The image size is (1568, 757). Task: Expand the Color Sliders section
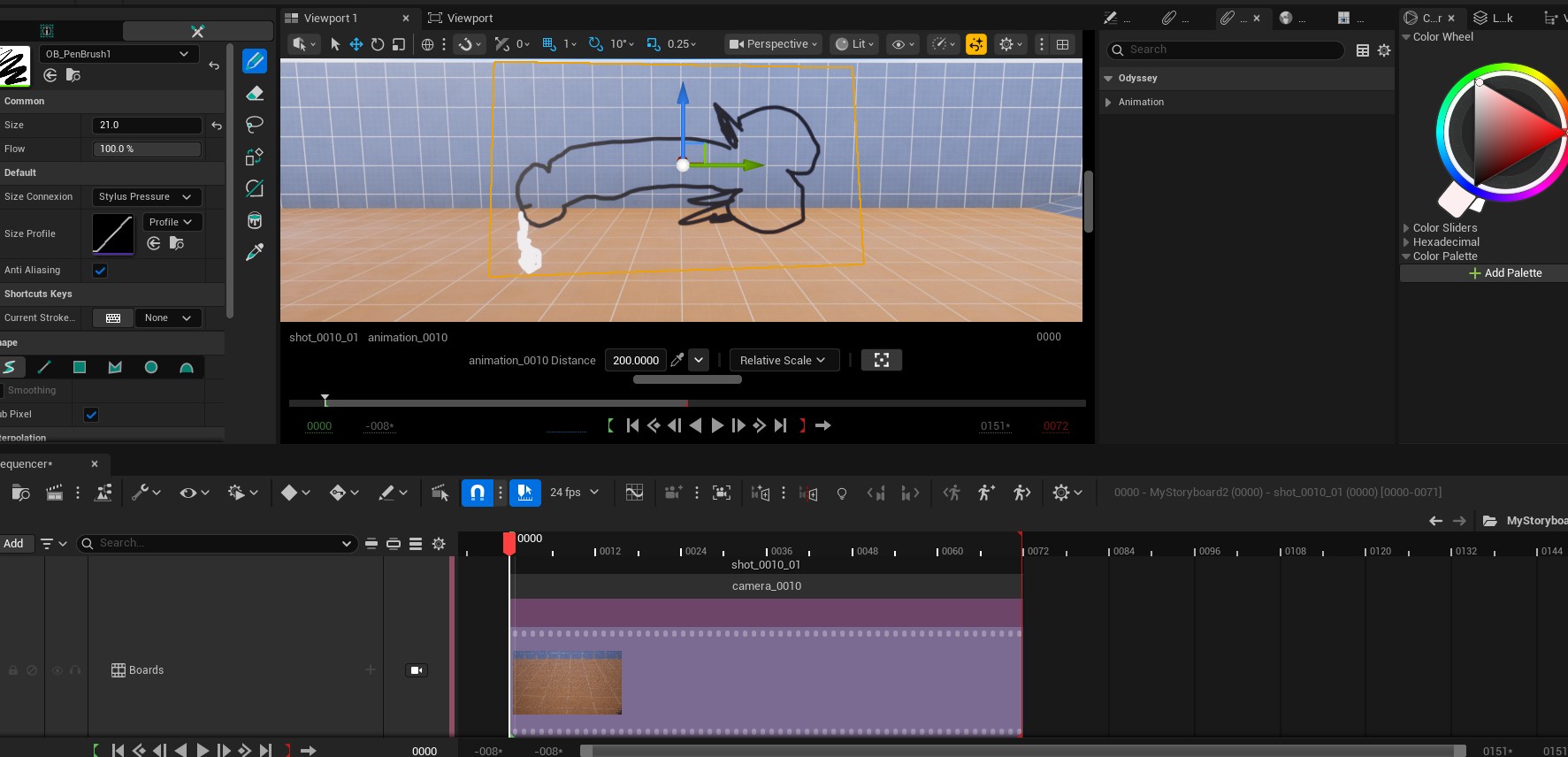[1444, 227]
